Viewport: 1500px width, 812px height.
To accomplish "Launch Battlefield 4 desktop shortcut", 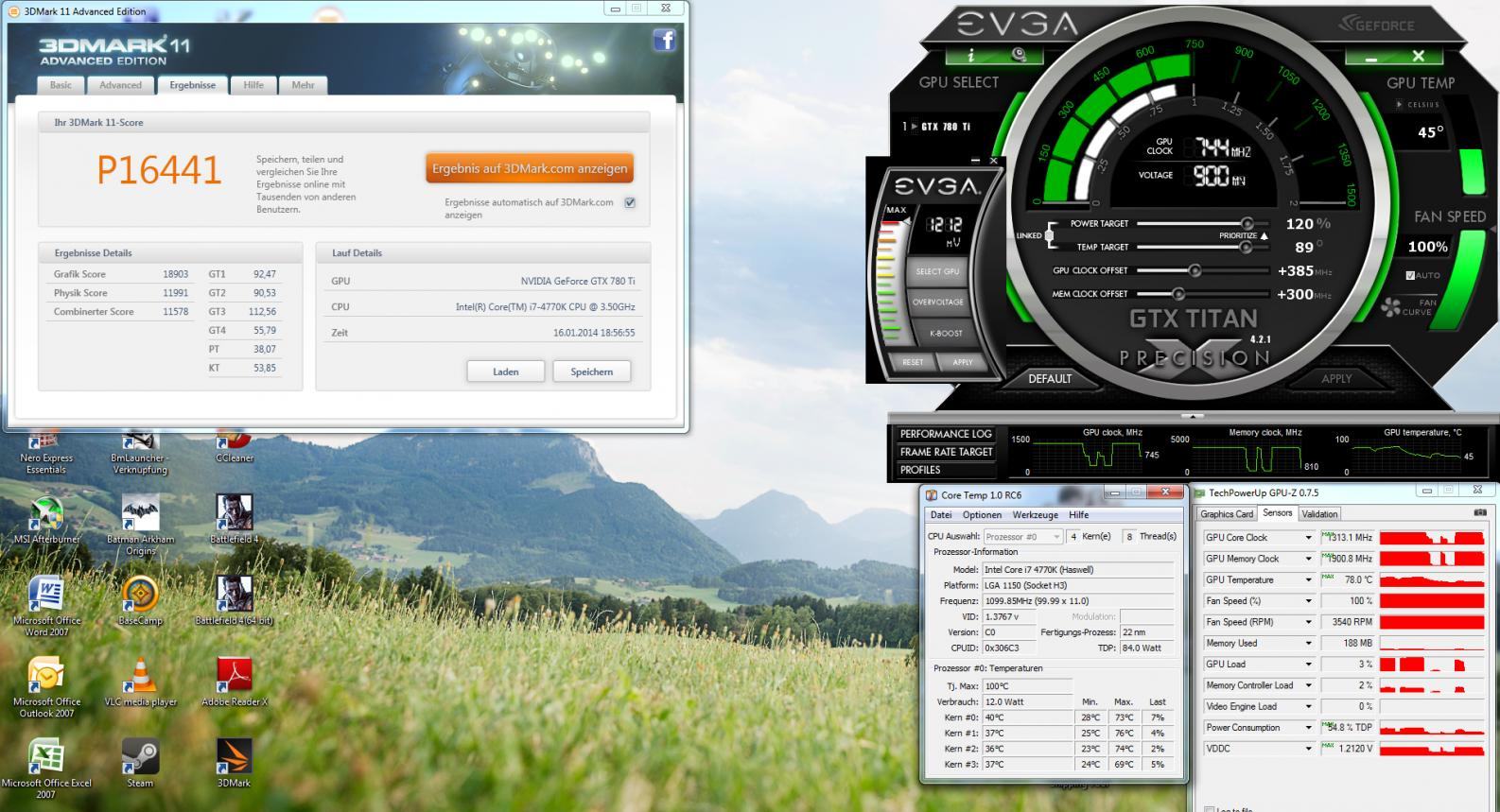I will click(234, 520).
